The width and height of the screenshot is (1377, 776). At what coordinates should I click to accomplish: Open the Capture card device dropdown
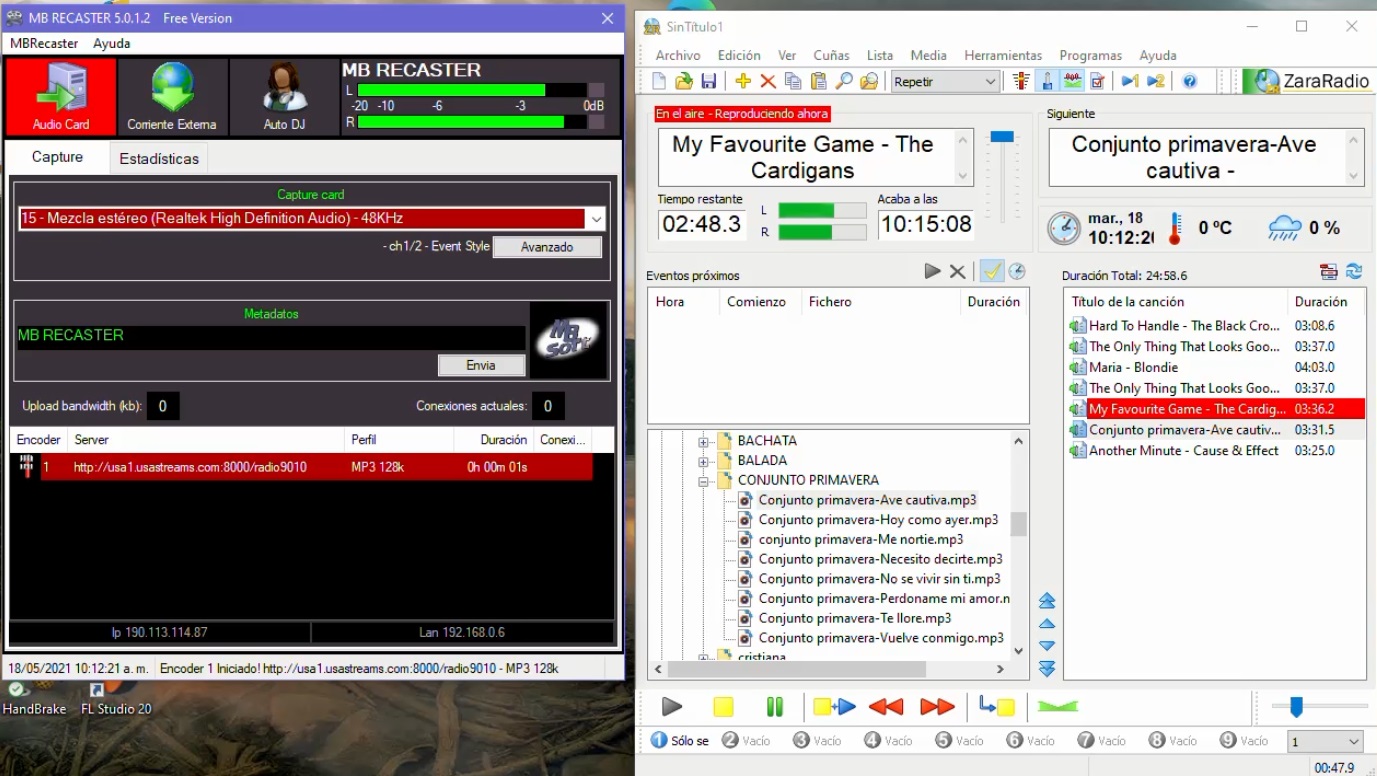(x=596, y=219)
